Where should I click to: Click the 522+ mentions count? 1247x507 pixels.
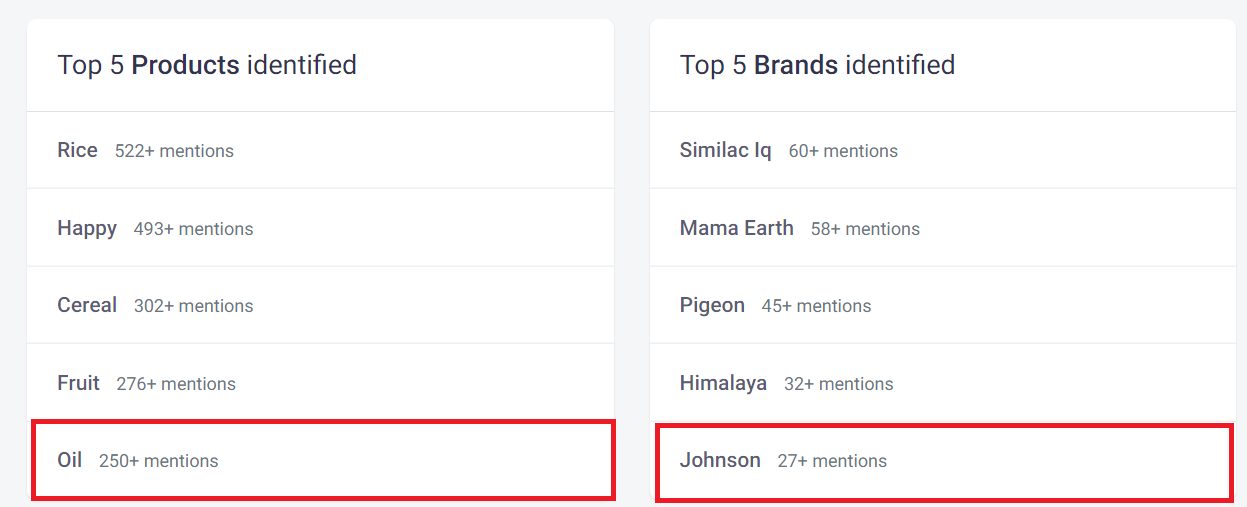click(x=174, y=151)
